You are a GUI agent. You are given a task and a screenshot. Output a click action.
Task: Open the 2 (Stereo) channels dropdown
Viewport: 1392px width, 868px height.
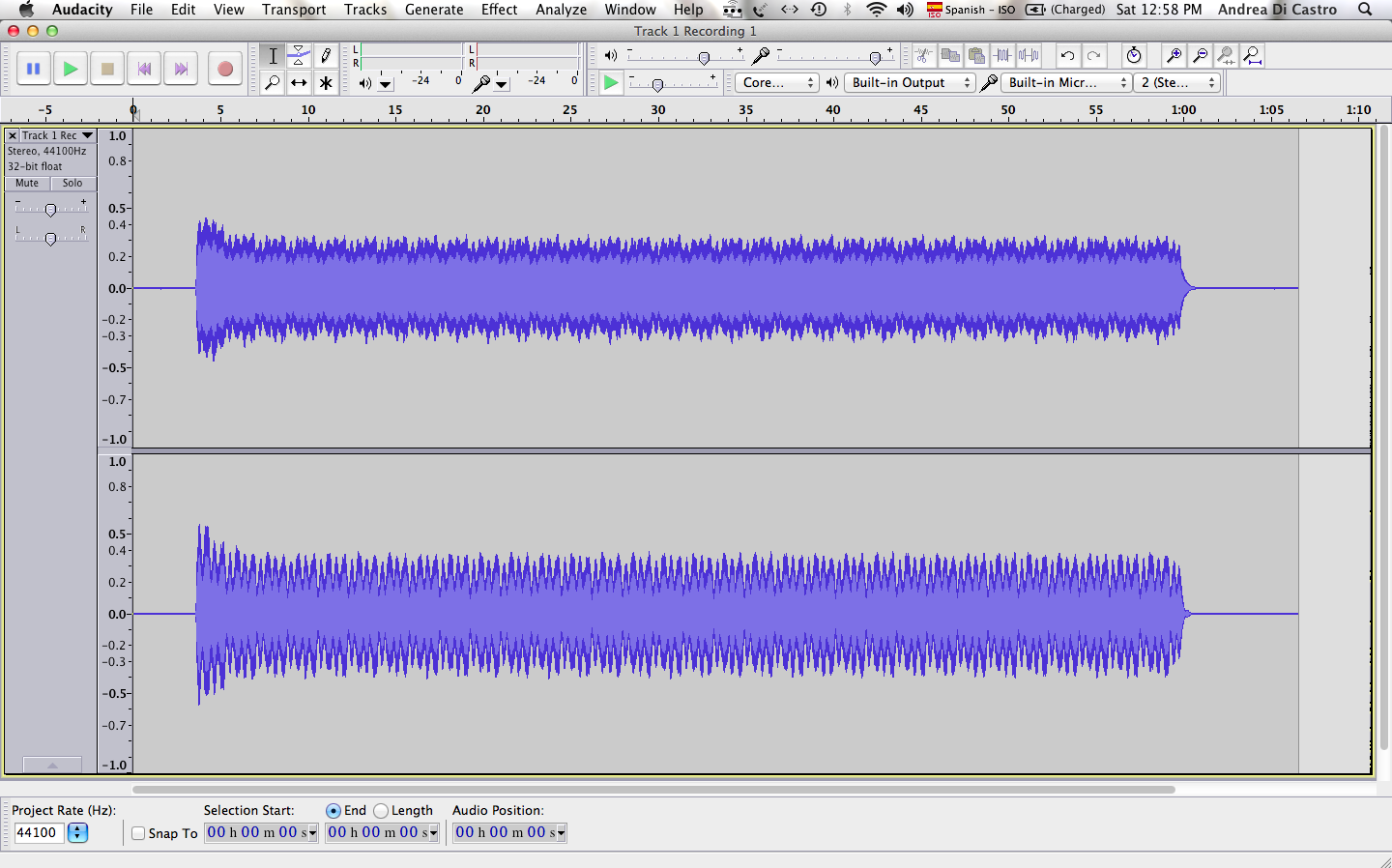pos(1176,83)
